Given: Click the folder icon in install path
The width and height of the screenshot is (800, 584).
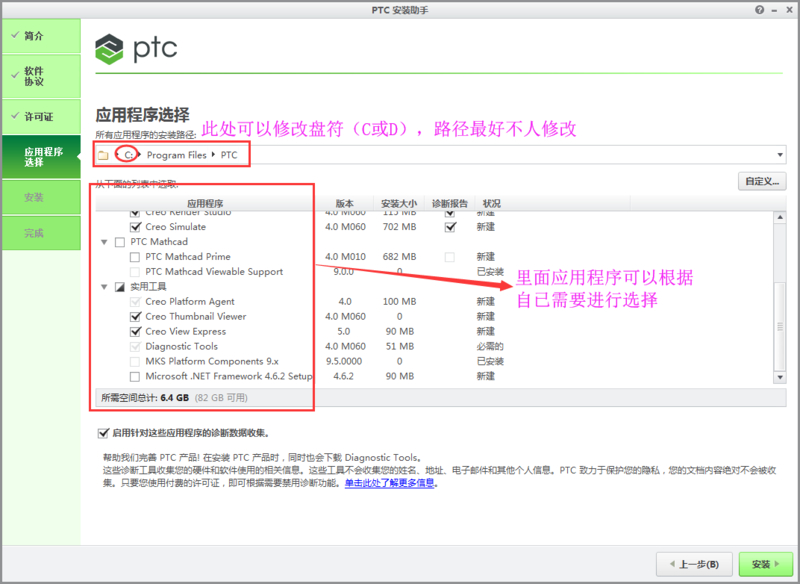Looking at the screenshot, I should (x=104, y=155).
